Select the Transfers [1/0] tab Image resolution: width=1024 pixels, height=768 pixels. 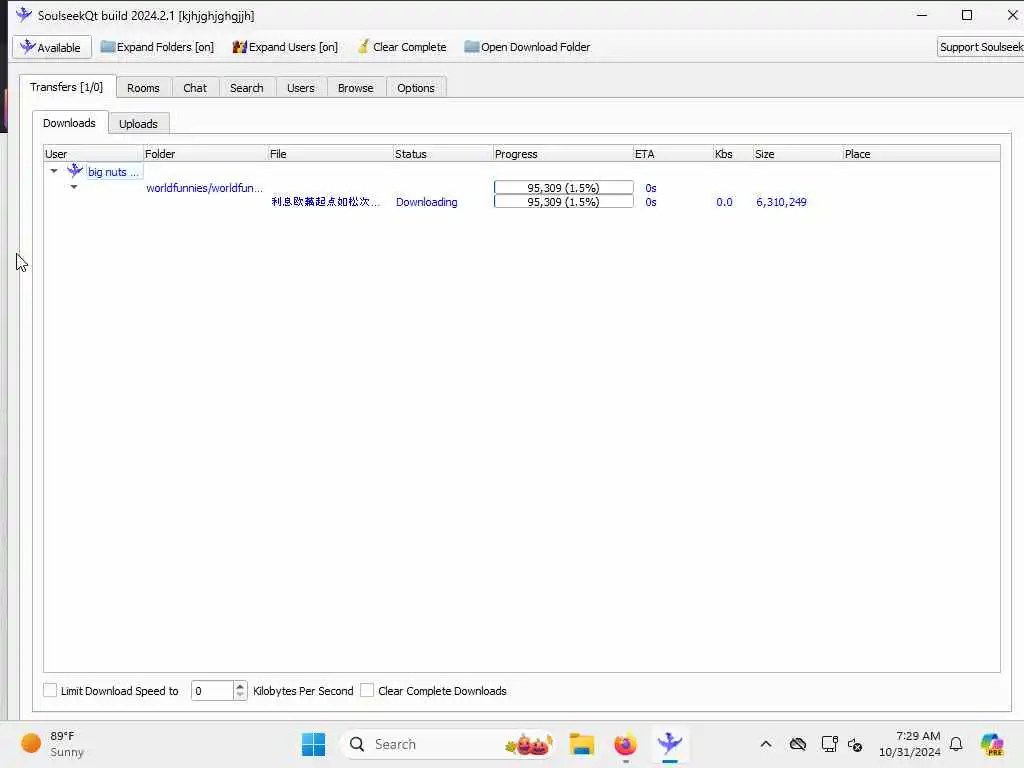pos(67,87)
